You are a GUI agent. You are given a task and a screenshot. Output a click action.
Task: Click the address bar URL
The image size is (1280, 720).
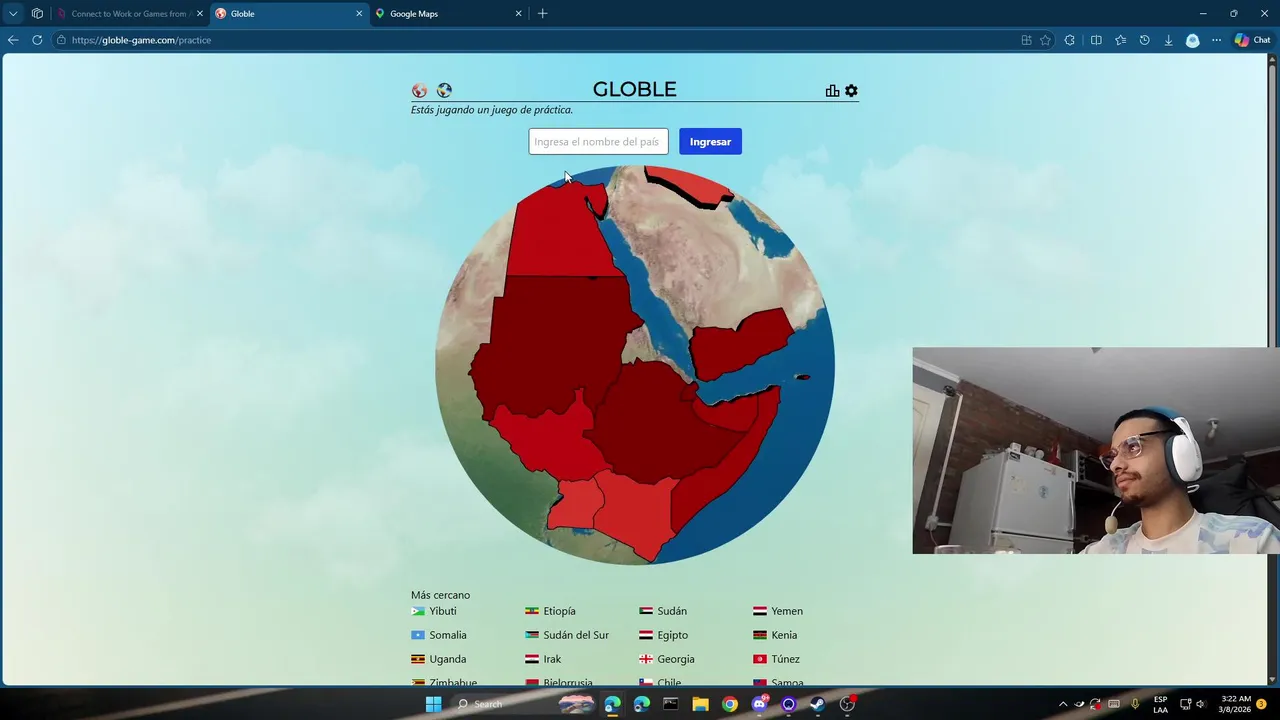point(141,40)
